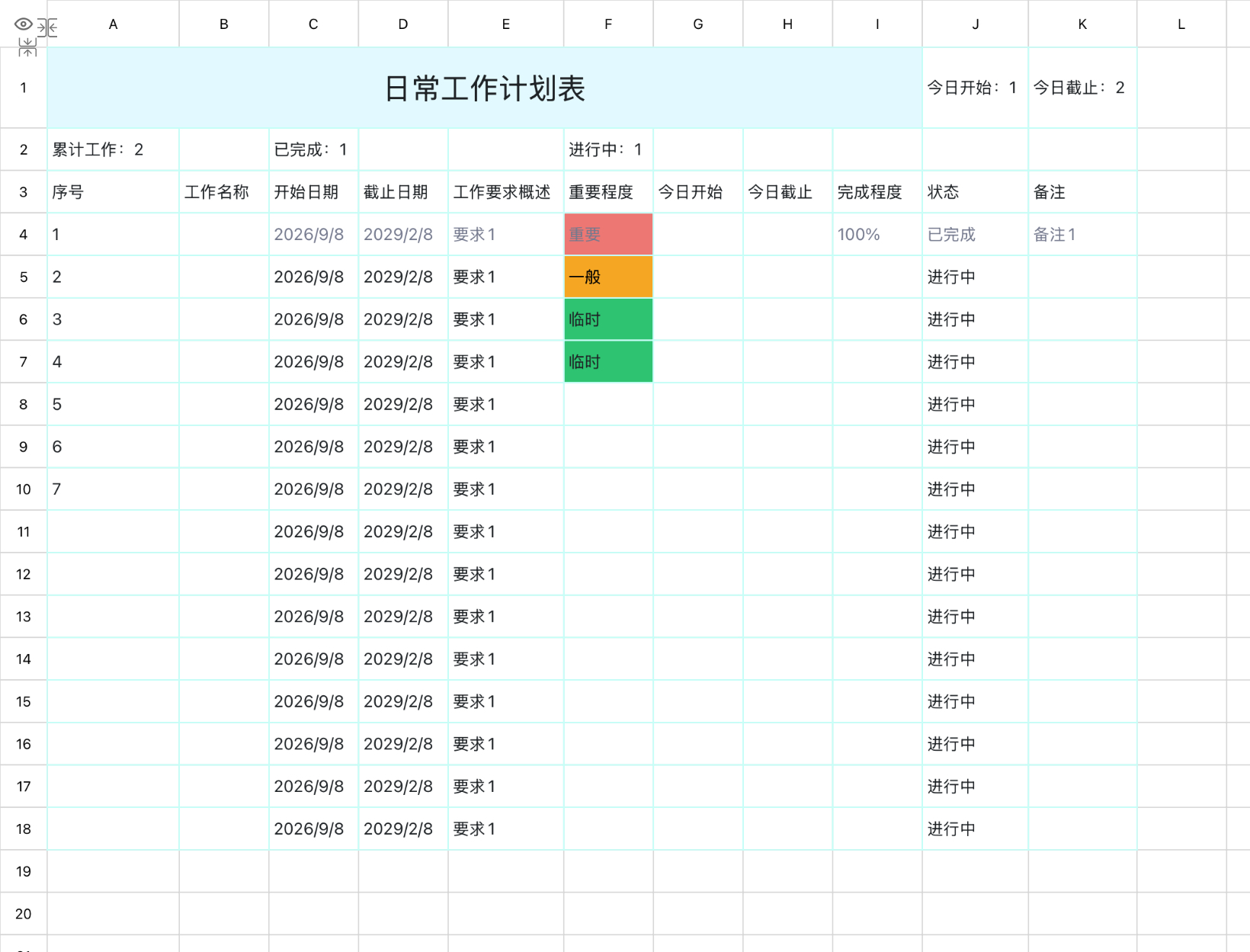Image resolution: width=1250 pixels, height=952 pixels.
Task: Click the 进行中 status cell in row 18
Action: pyautogui.click(x=975, y=829)
